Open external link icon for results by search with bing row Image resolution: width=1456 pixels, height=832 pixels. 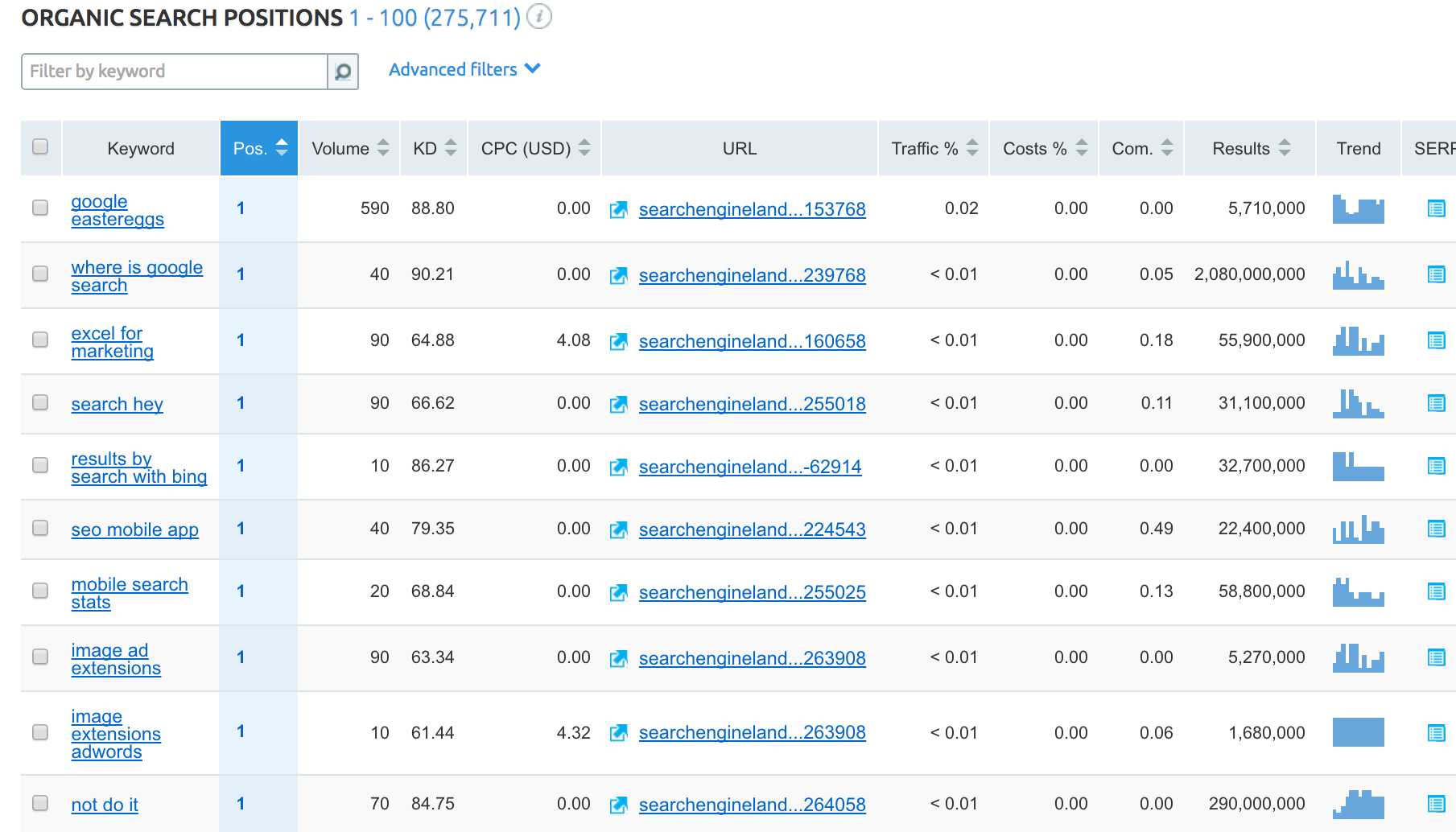618,467
